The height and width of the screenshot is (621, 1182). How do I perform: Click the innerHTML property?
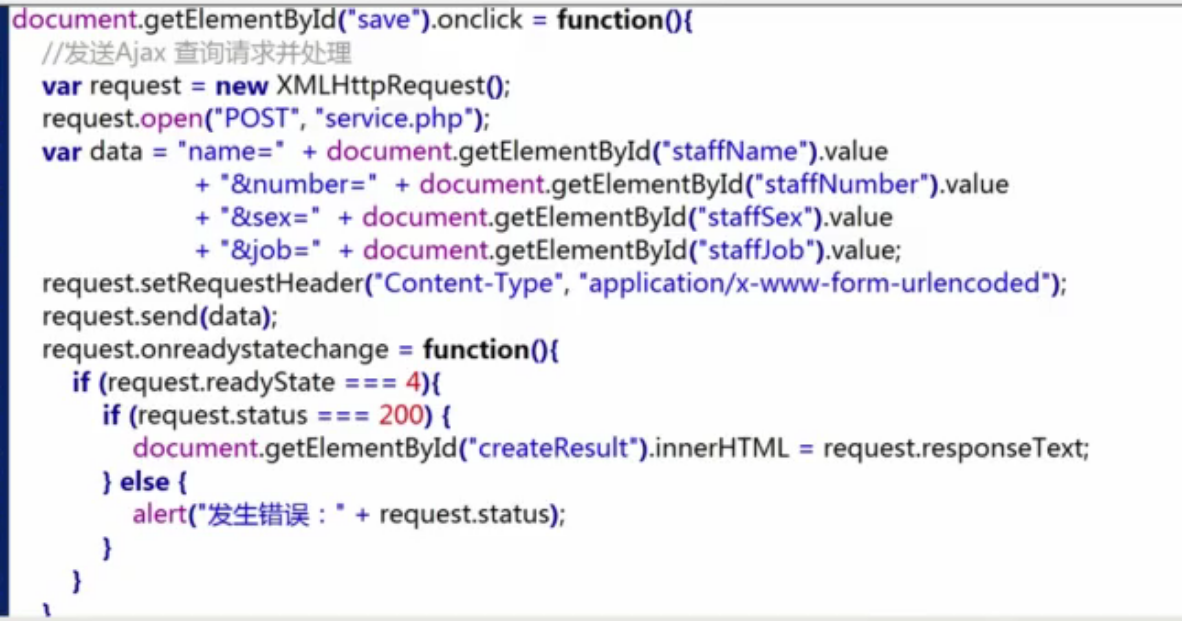[x=721, y=448]
